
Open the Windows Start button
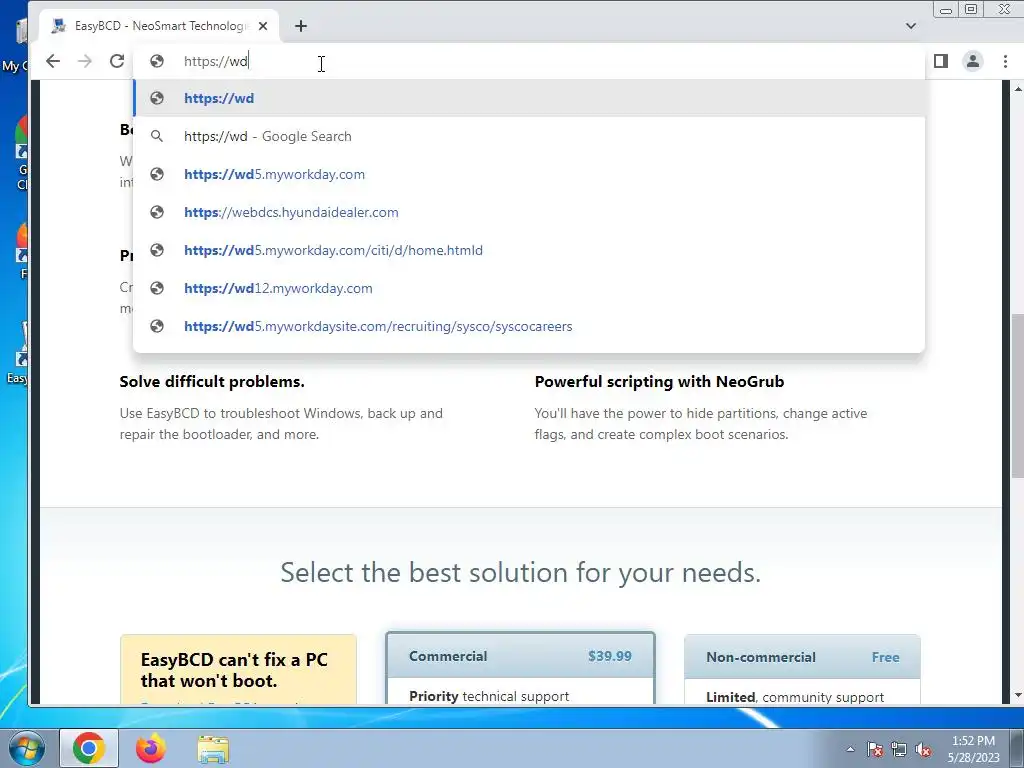coord(26,748)
